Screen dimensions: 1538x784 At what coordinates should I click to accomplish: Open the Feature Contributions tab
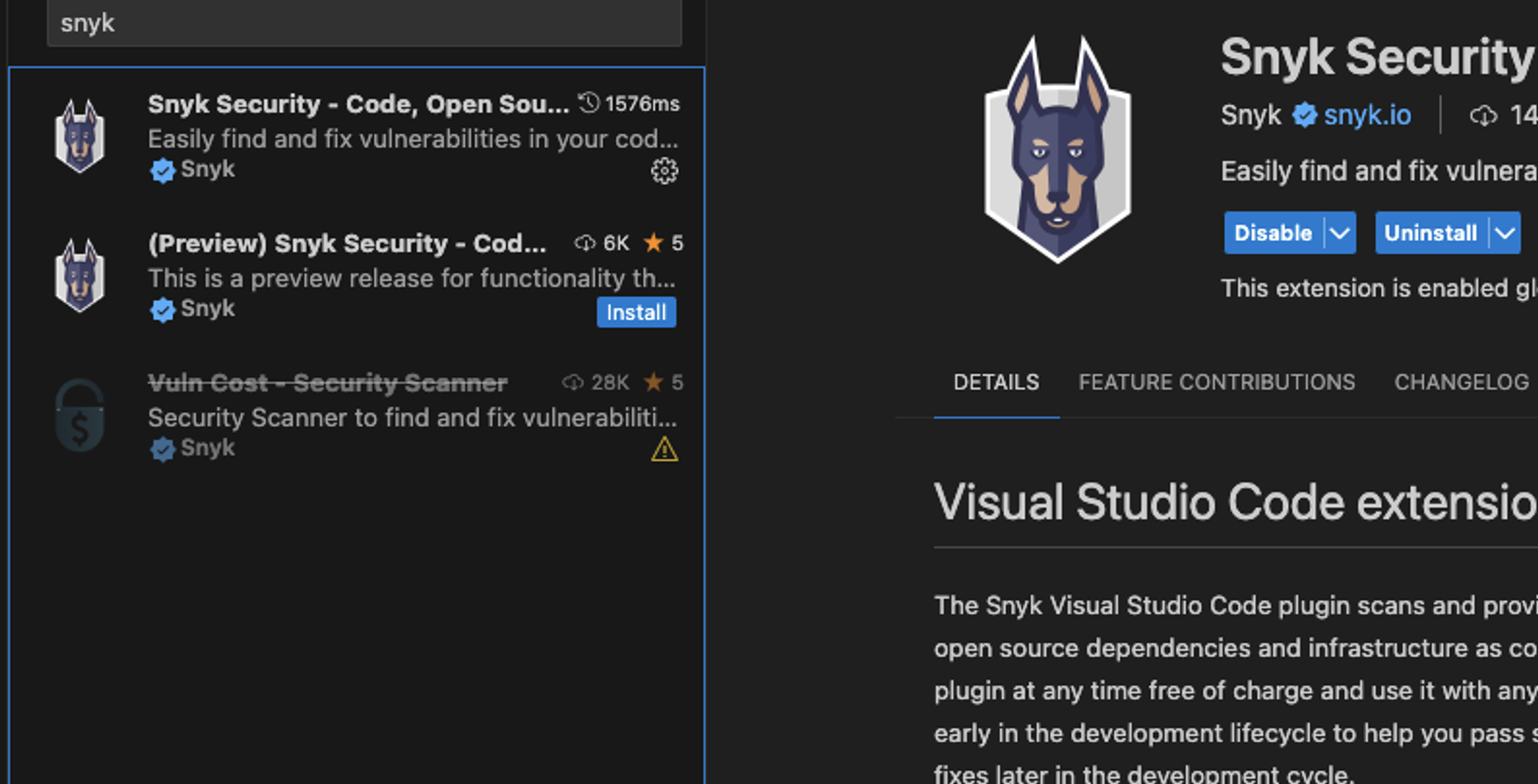click(x=1217, y=382)
